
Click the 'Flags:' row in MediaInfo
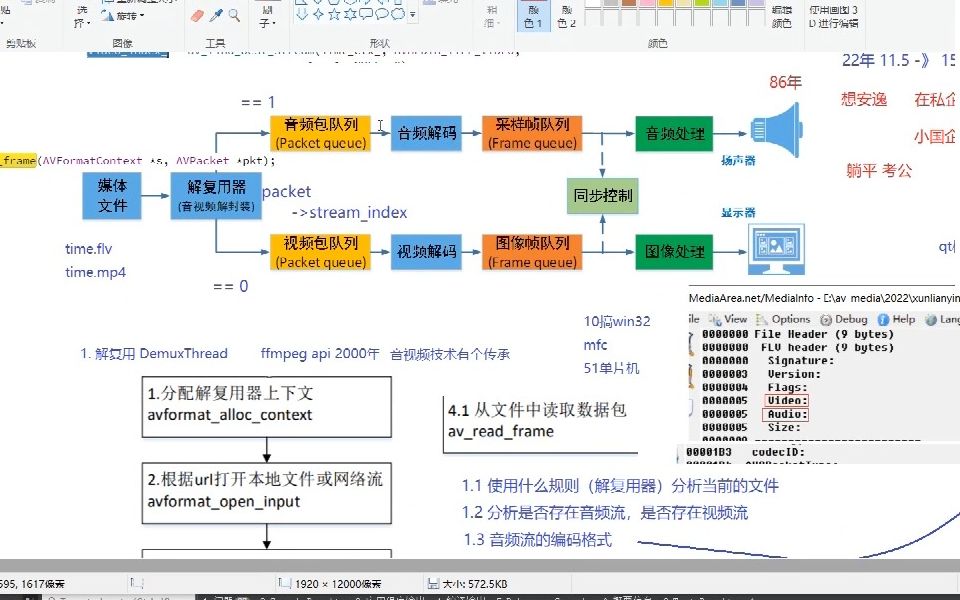755,388
